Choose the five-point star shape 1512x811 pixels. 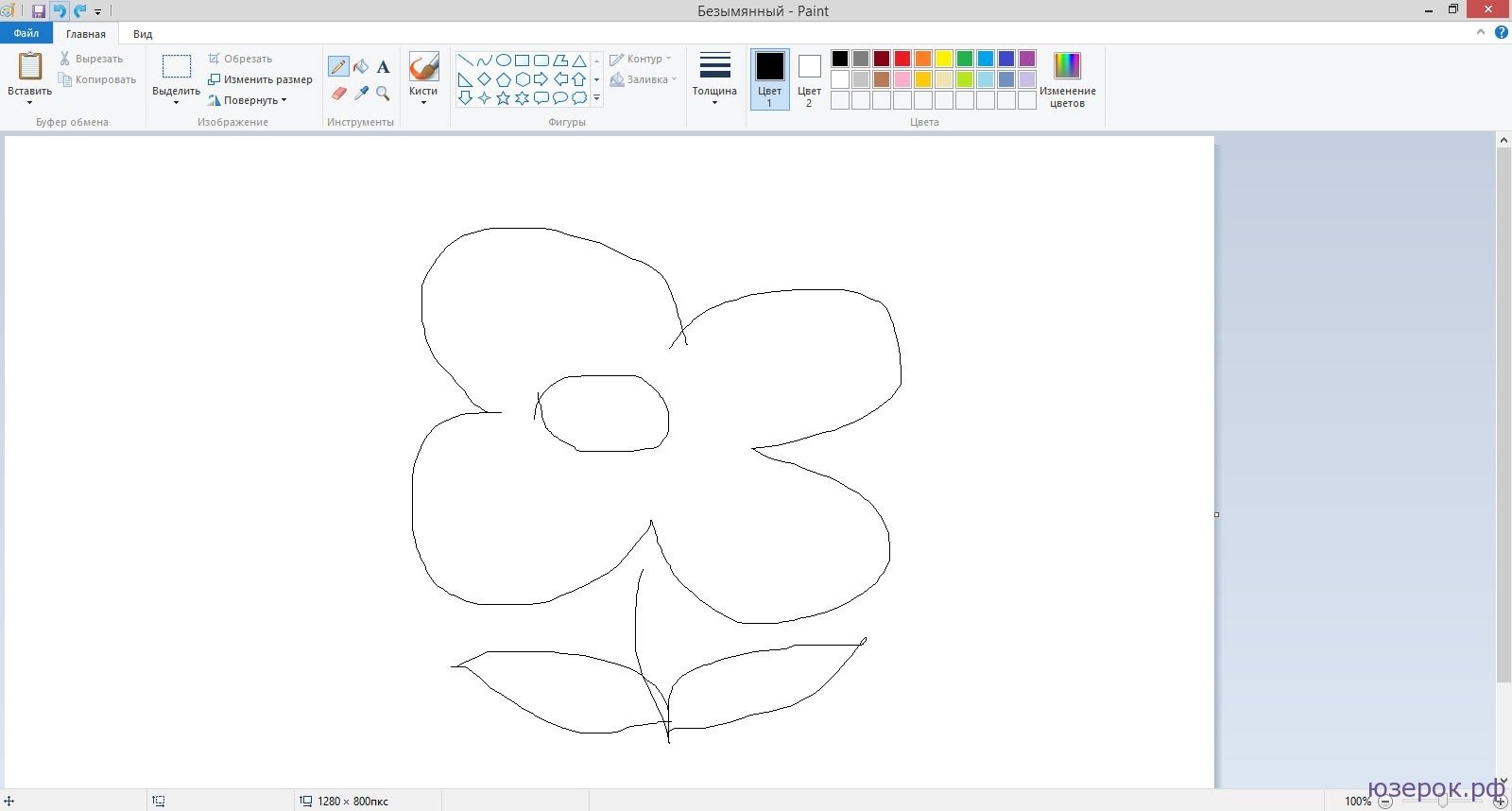coord(503,97)
